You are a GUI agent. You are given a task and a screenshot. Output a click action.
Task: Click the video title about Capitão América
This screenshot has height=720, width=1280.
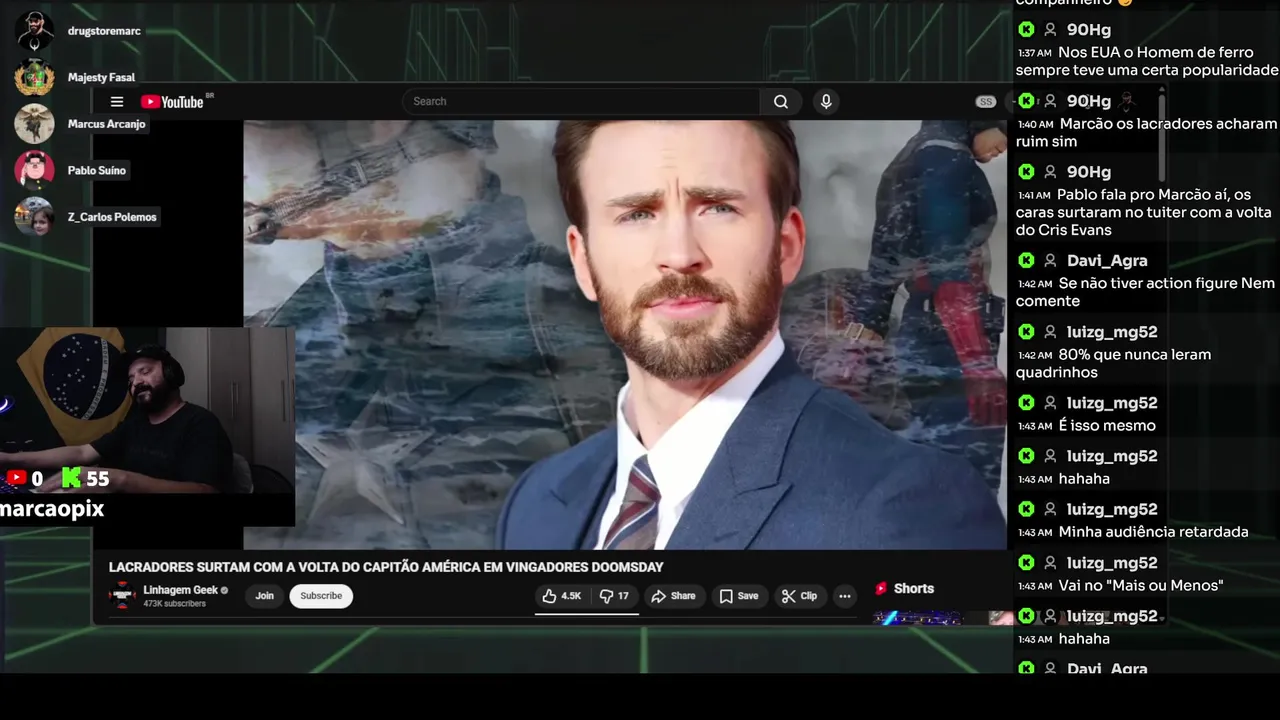tap(386, 567)
